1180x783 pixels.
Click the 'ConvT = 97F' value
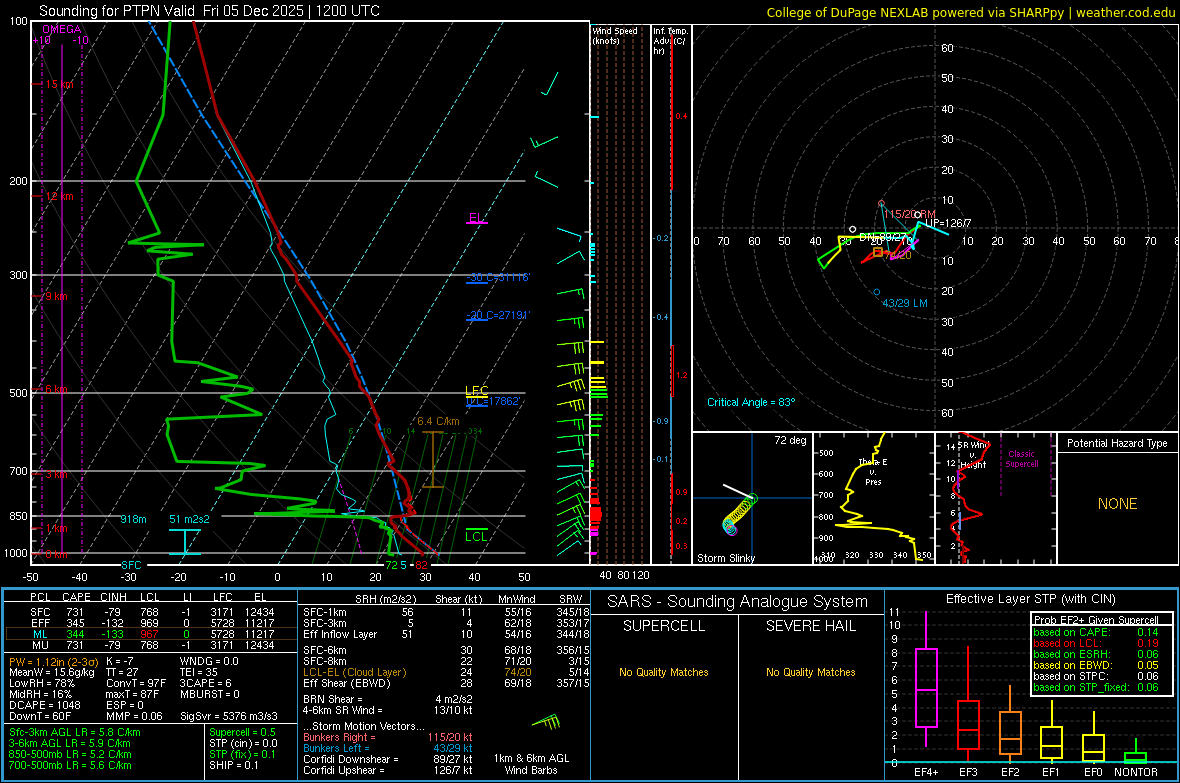coord(136,684)
